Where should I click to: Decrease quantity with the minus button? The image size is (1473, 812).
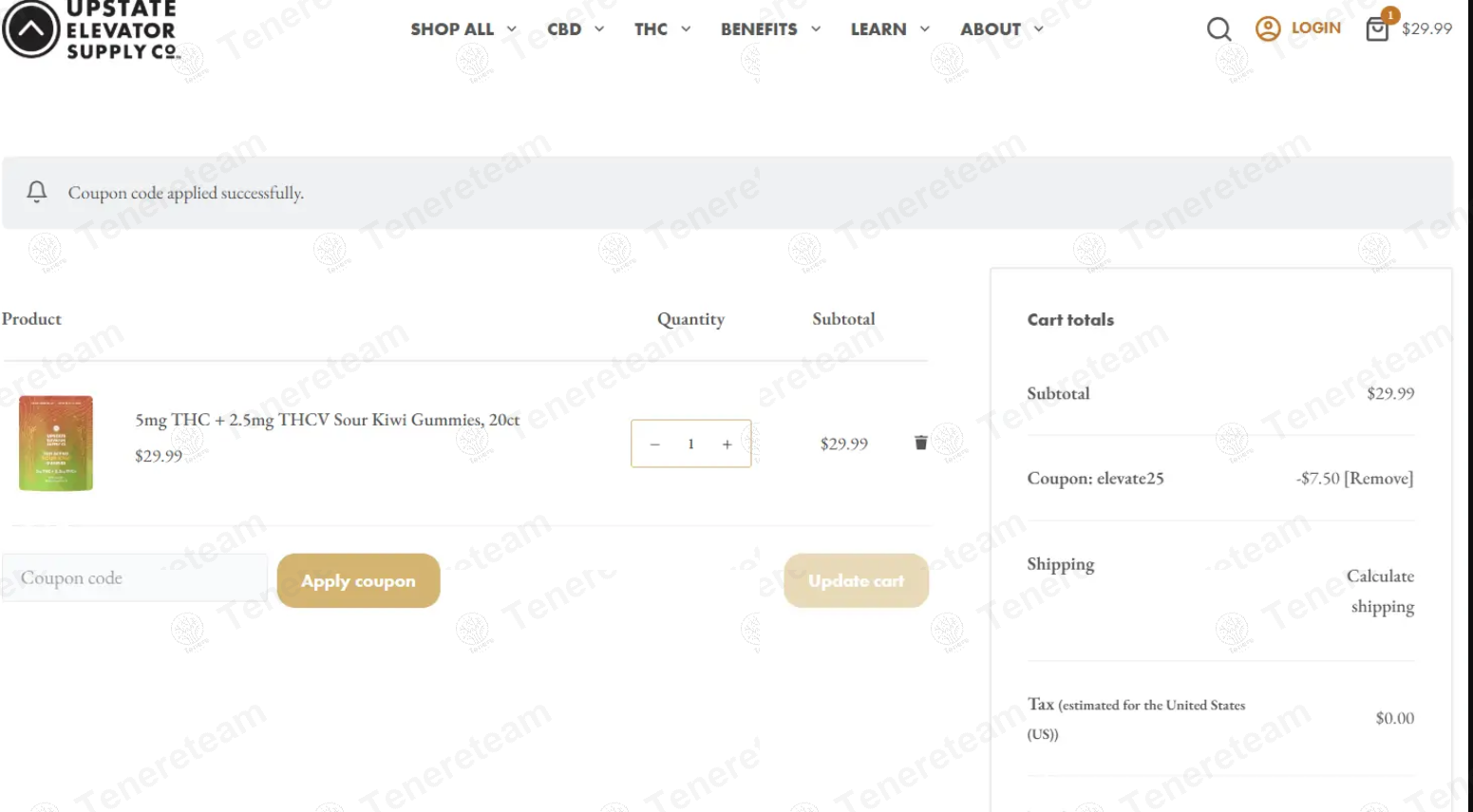pos(654,444)
